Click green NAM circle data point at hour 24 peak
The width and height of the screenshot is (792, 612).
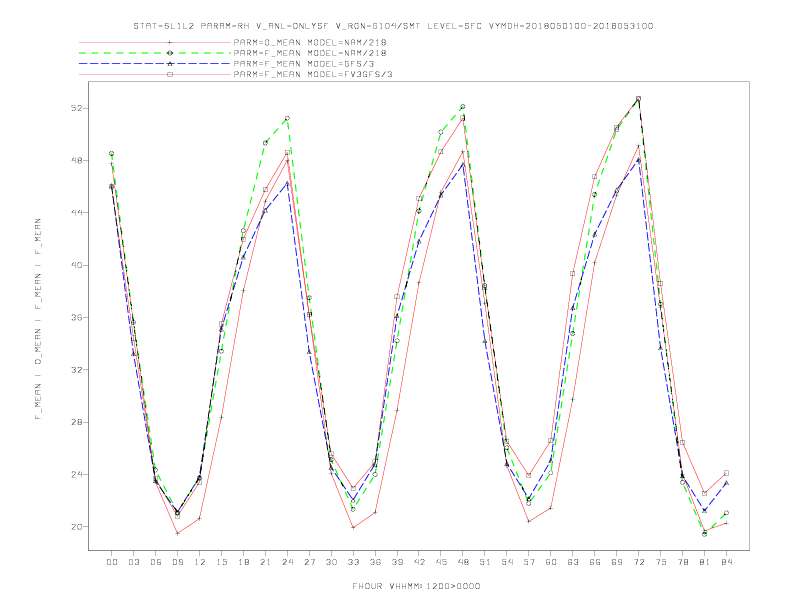(x=287, y=118)
